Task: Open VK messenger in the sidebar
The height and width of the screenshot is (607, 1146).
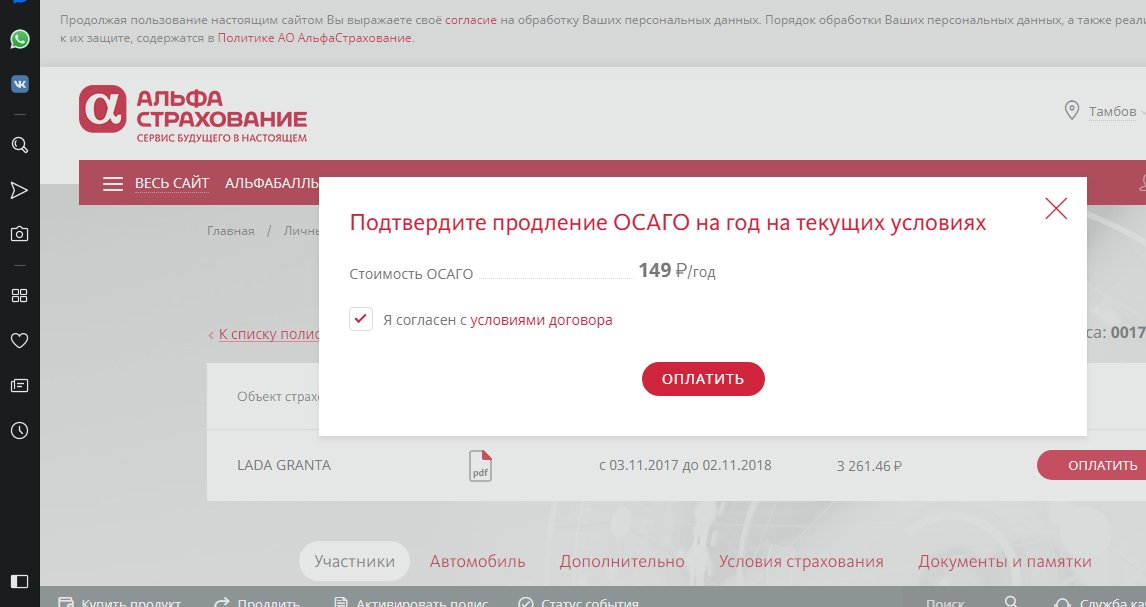Action: (x=20, y=84)
